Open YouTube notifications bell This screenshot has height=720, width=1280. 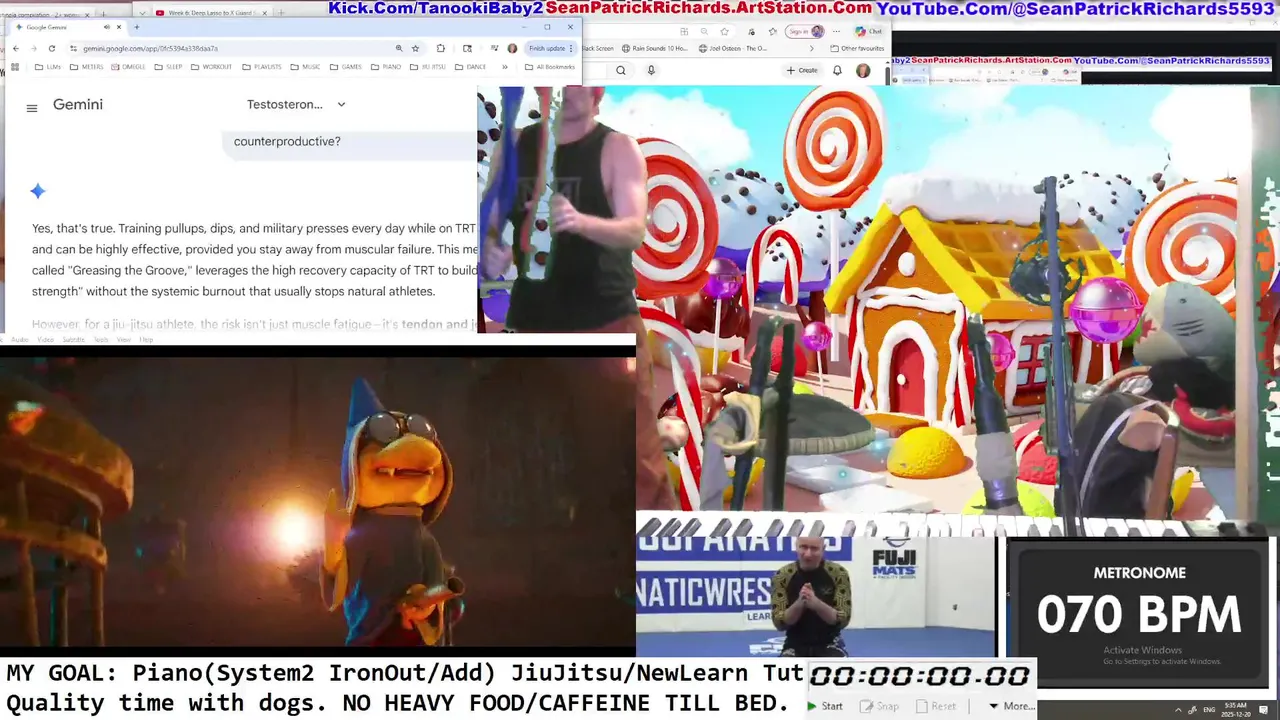tap(838, 70)
